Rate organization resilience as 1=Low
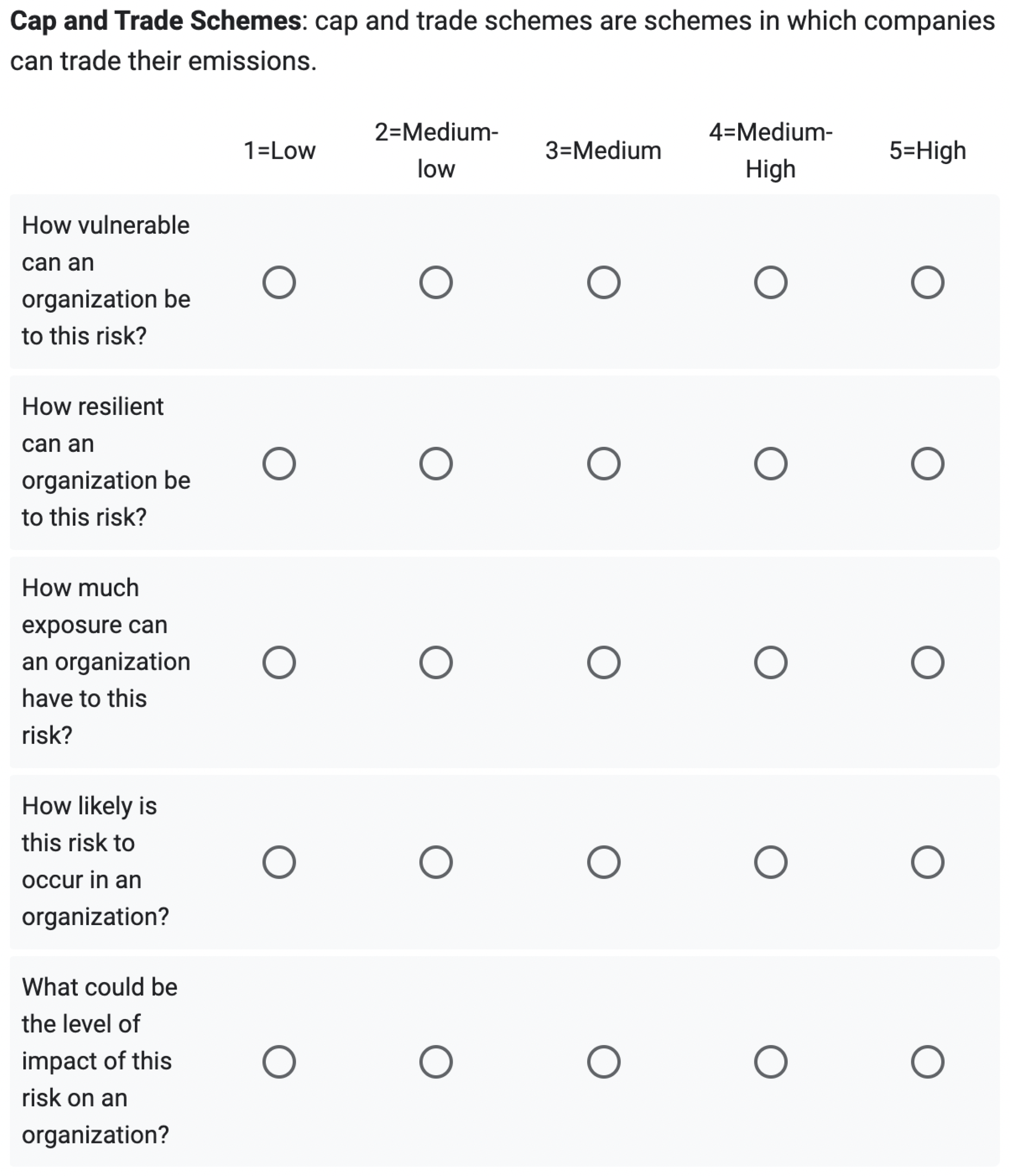The height and width of the screenshot is (1176, 1010). pos(278,464)
